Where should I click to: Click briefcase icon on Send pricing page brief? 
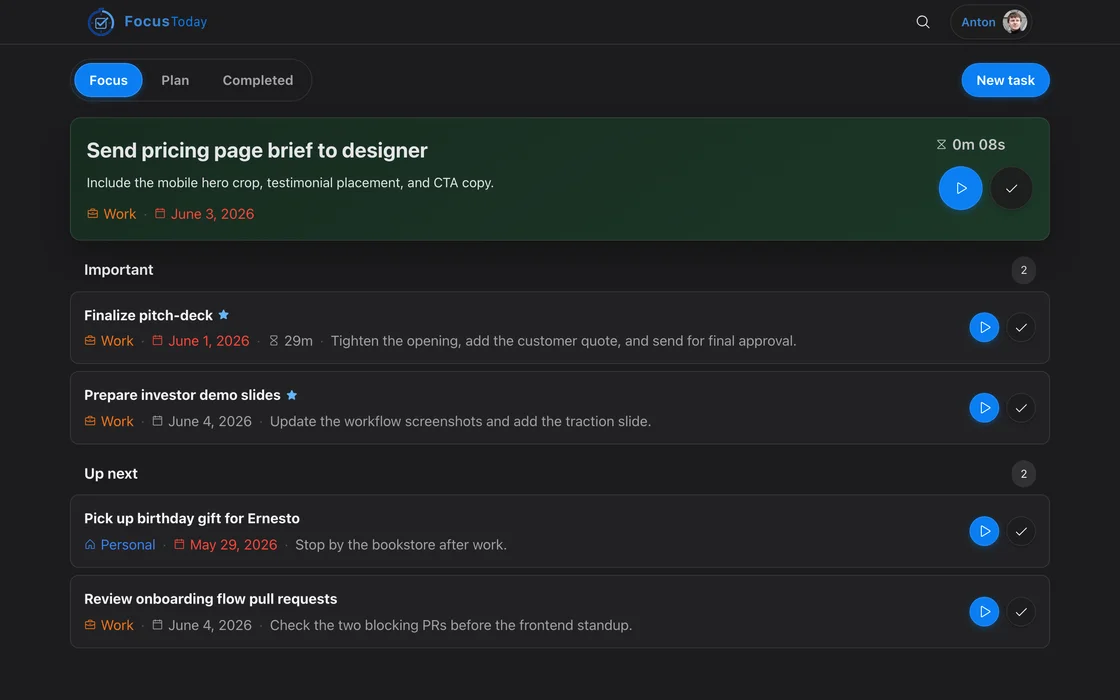pos(93,214)
